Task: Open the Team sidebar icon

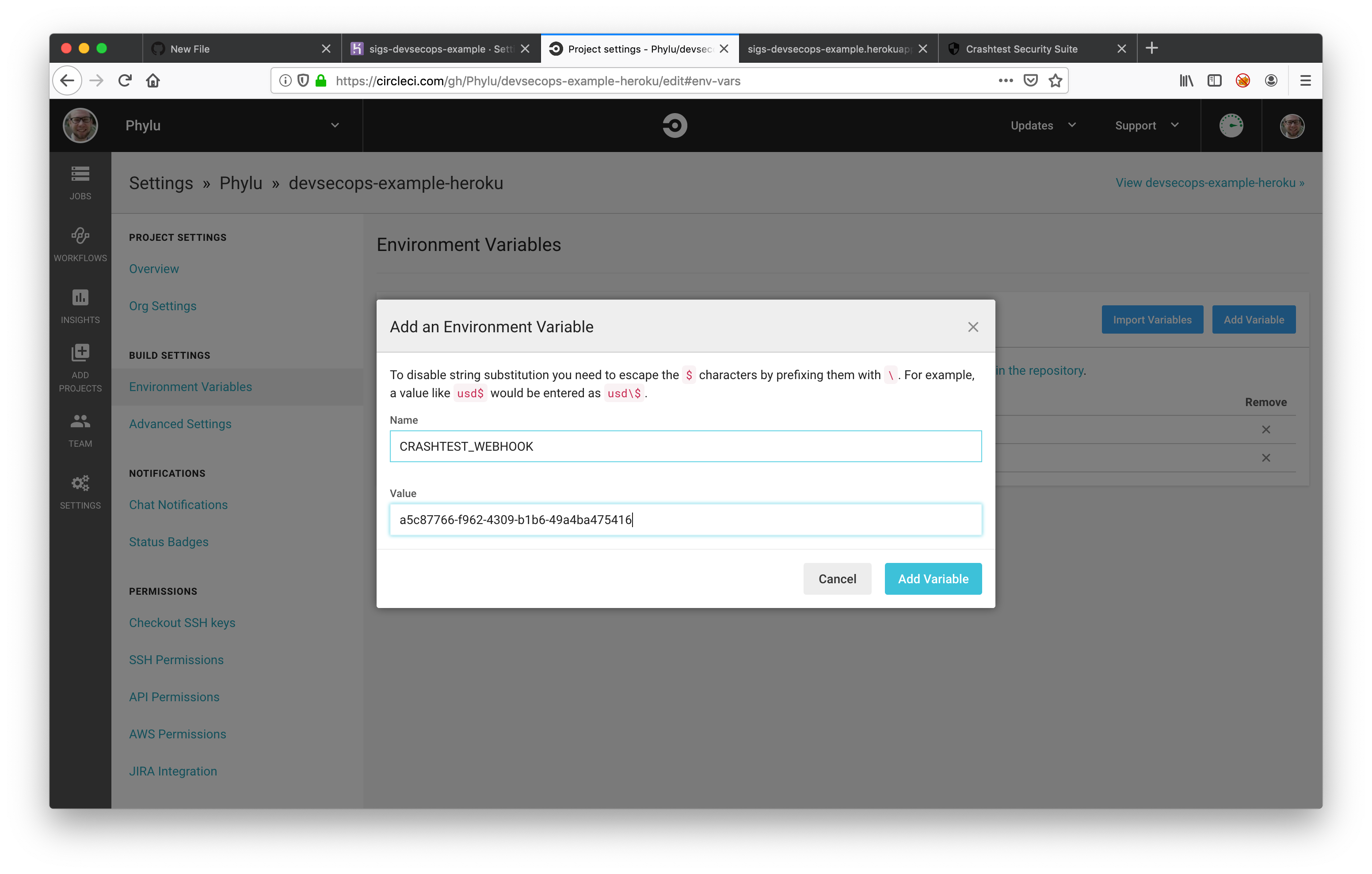Action: point(80,429)
